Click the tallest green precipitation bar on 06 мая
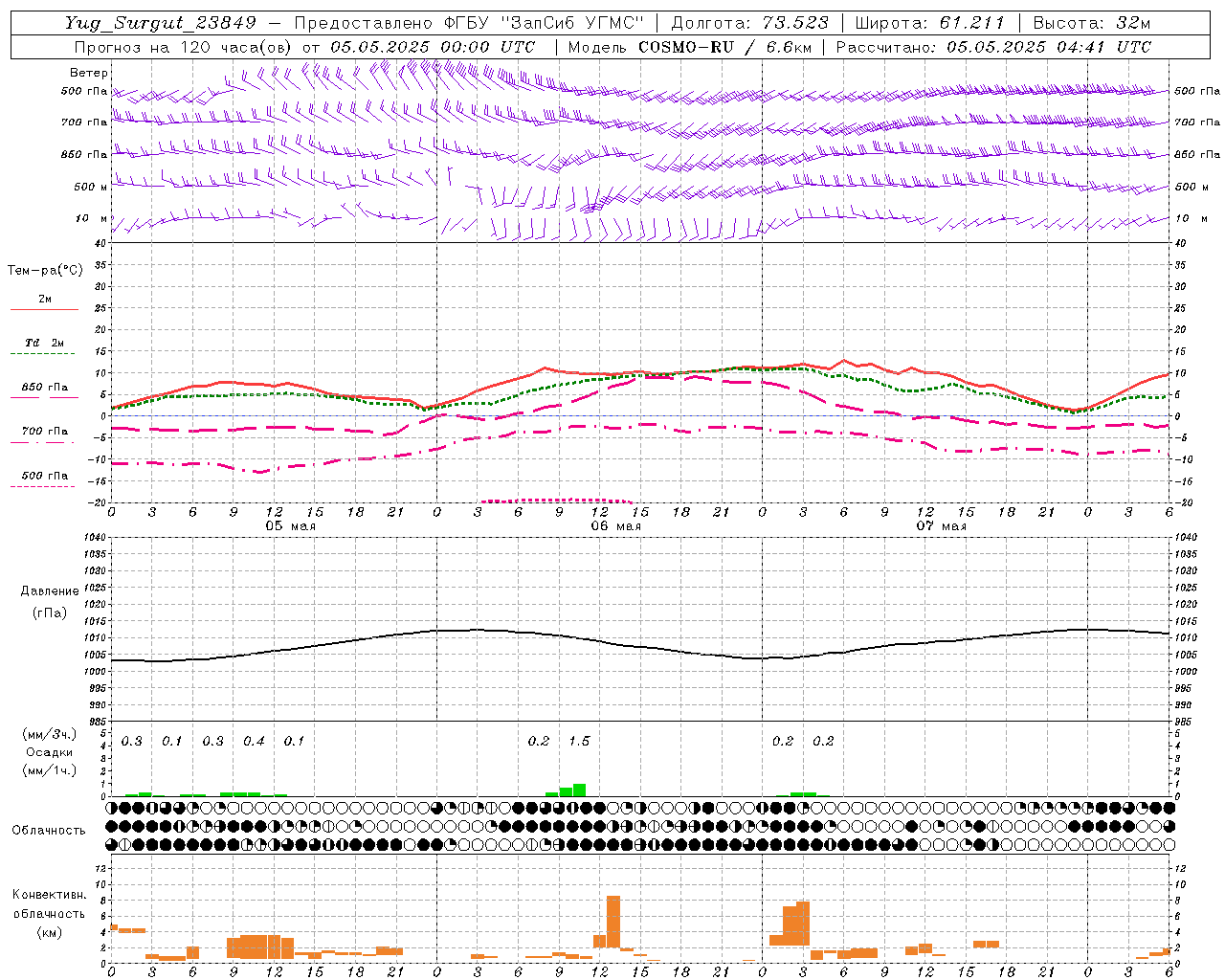1225x980 pixels. (x=579, y=791)
